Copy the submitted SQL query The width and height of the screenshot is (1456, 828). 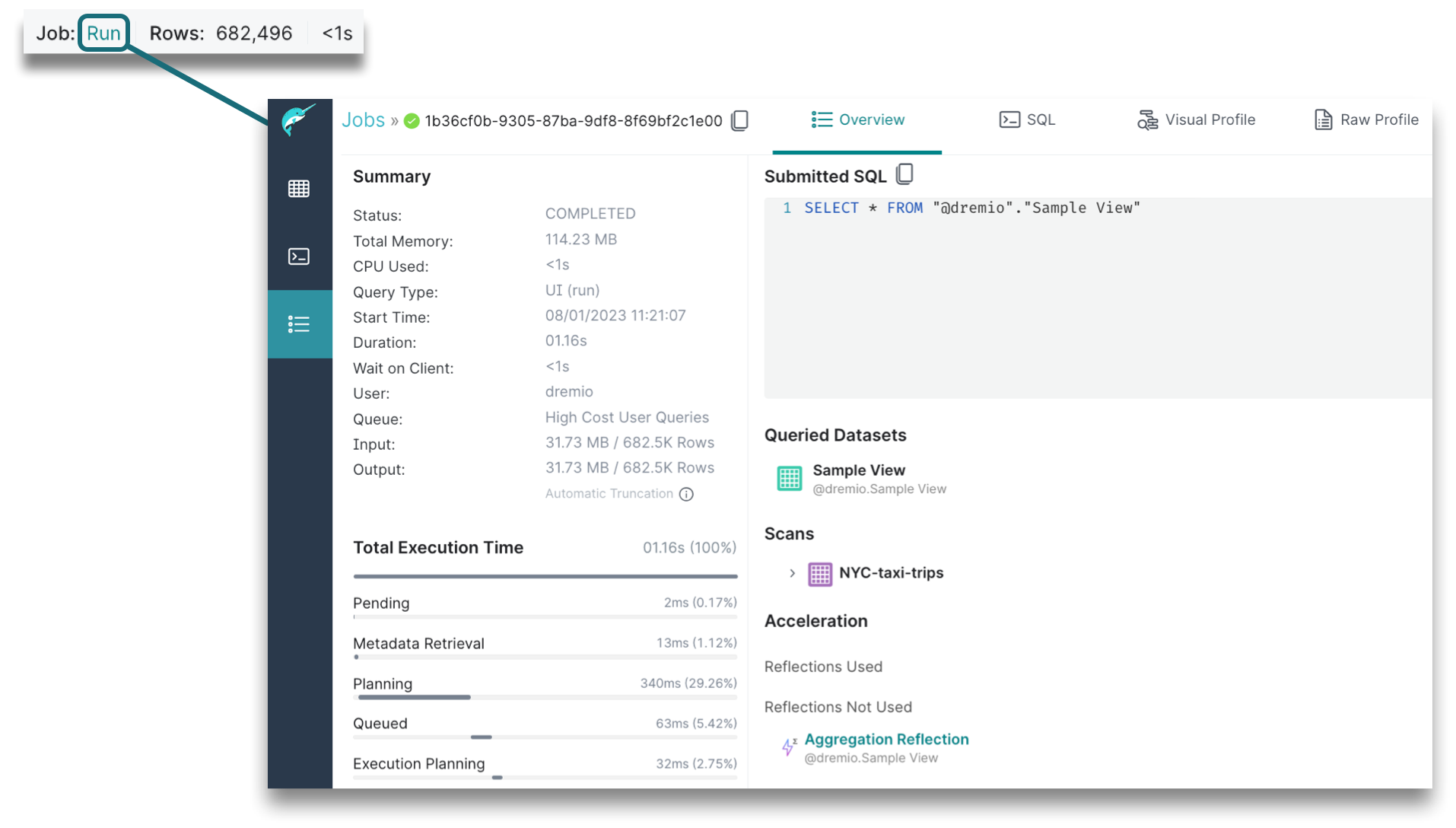[904, 175]
